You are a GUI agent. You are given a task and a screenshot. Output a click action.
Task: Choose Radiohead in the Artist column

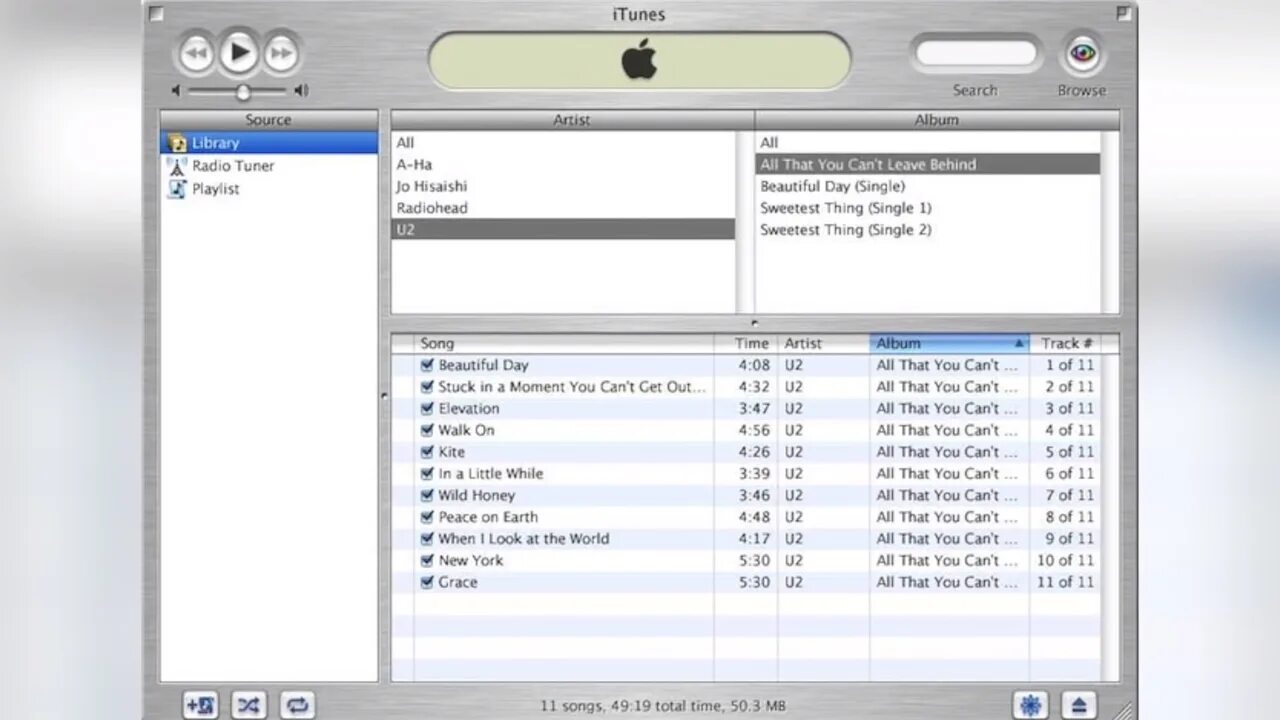pos(563,208)
